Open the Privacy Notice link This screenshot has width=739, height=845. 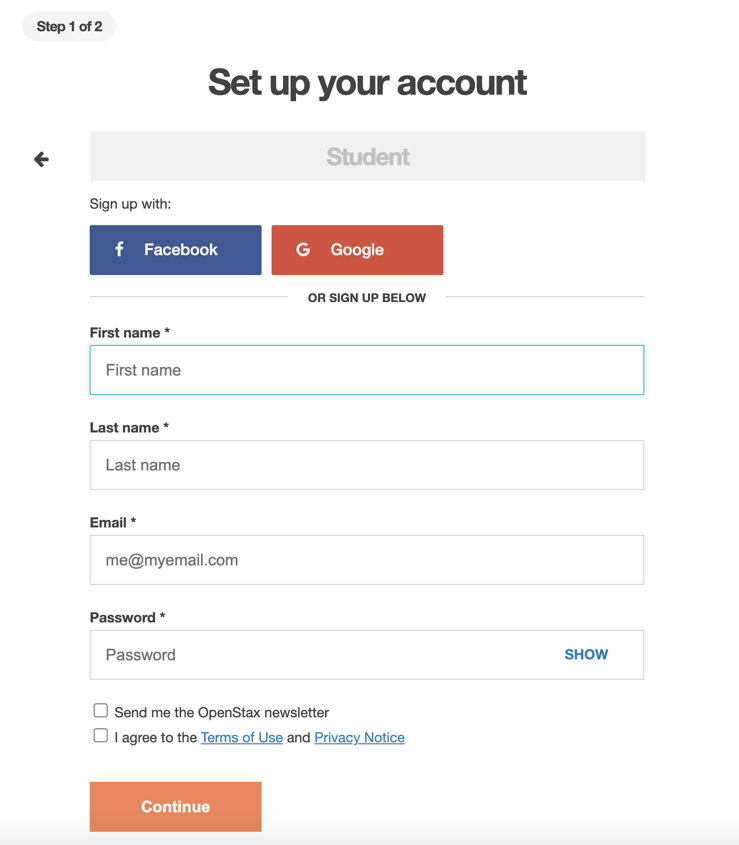tap(359, 737)
